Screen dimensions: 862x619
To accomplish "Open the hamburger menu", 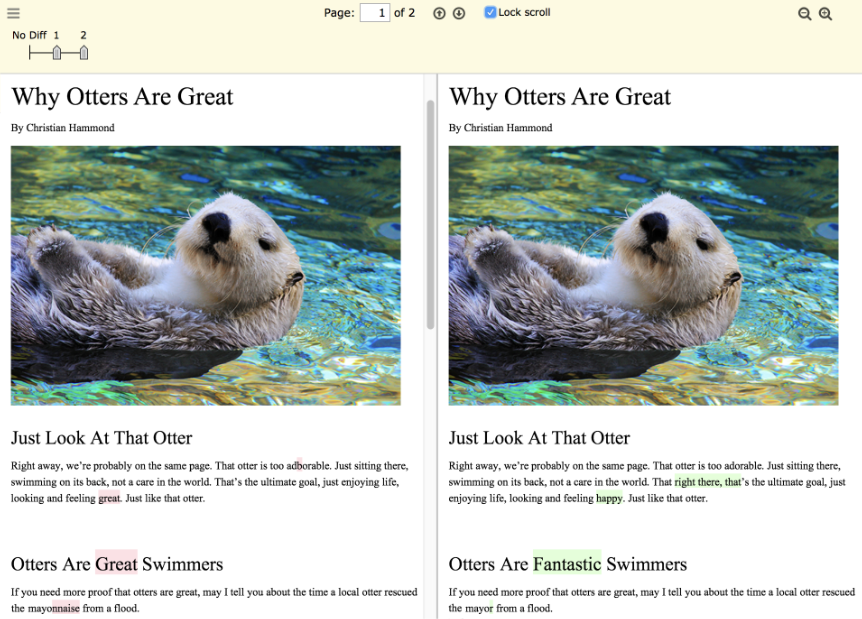I will [x=13, y=13].
